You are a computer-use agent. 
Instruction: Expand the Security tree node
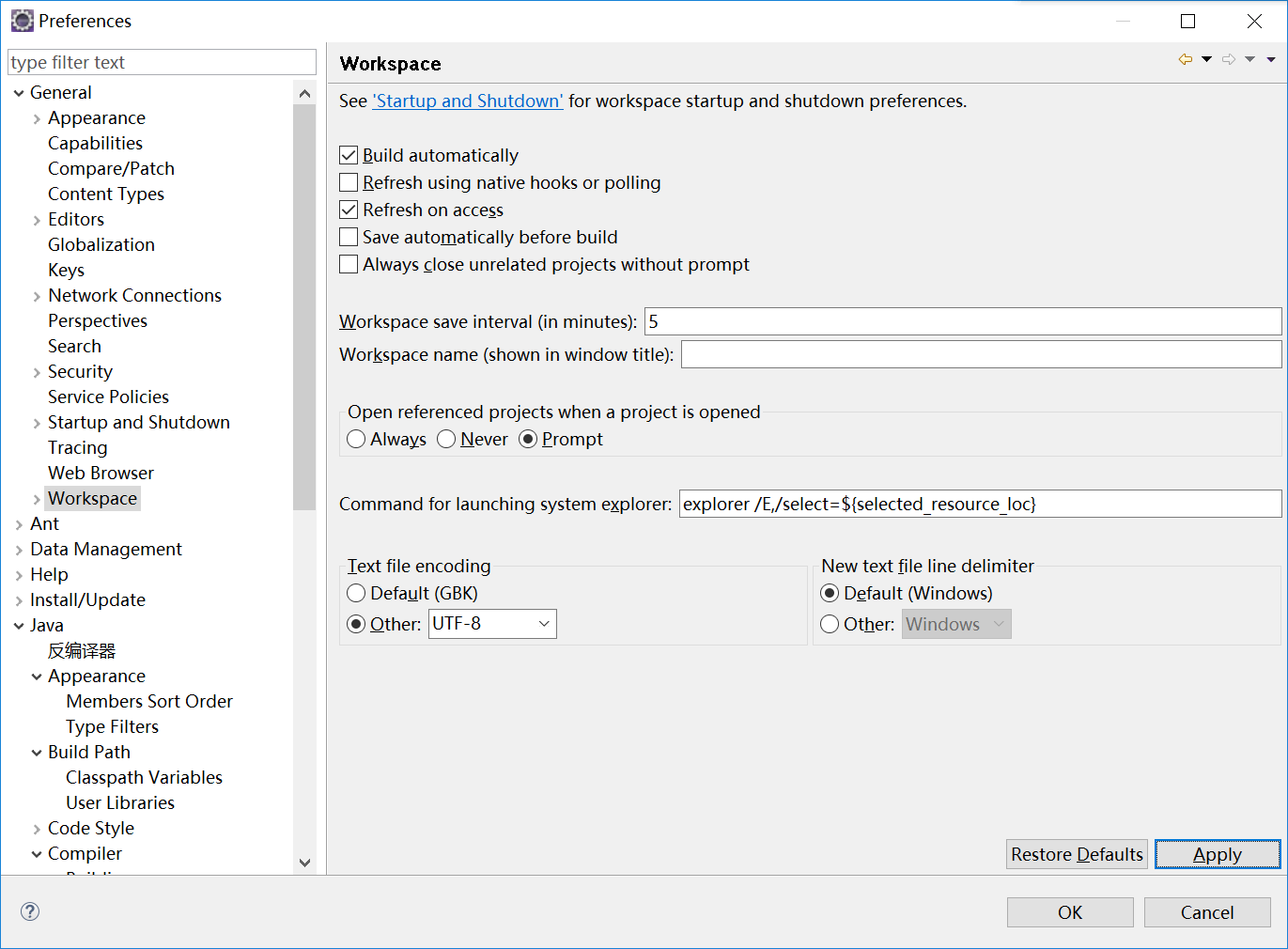point(37,372)
